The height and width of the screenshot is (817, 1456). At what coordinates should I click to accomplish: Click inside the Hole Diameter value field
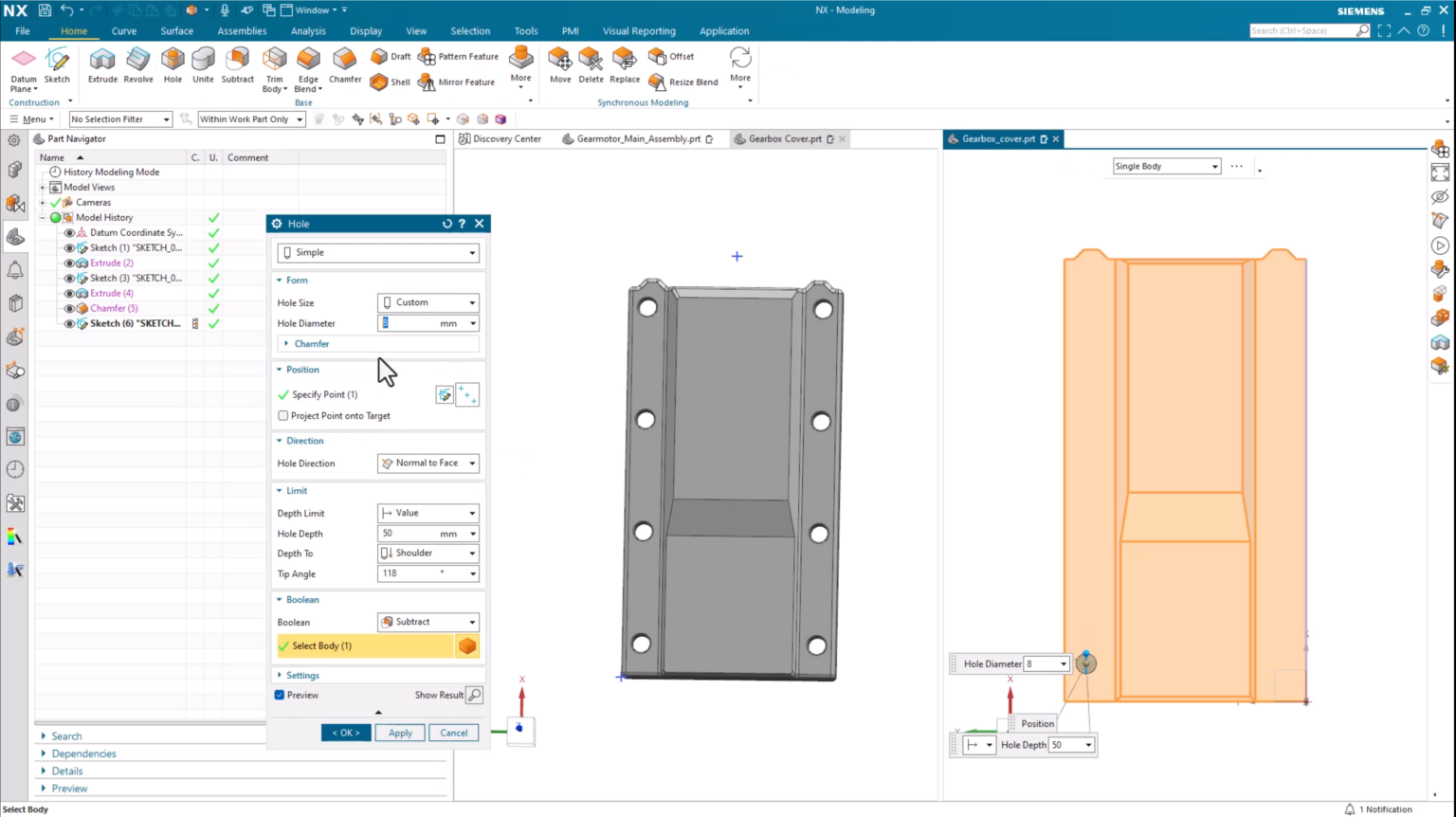tap(411, 323)
